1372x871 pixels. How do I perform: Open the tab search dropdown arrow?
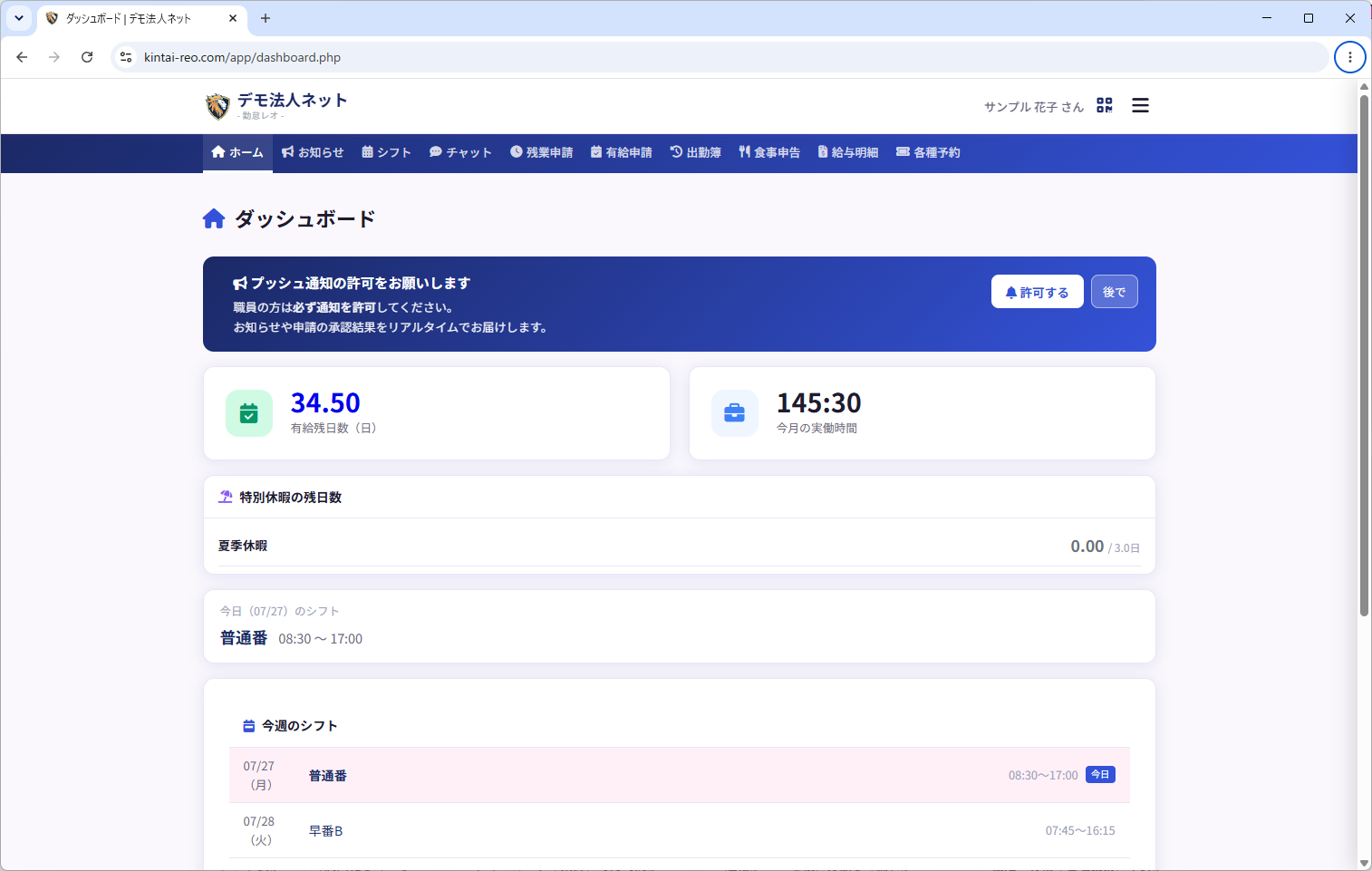point(18,18)
